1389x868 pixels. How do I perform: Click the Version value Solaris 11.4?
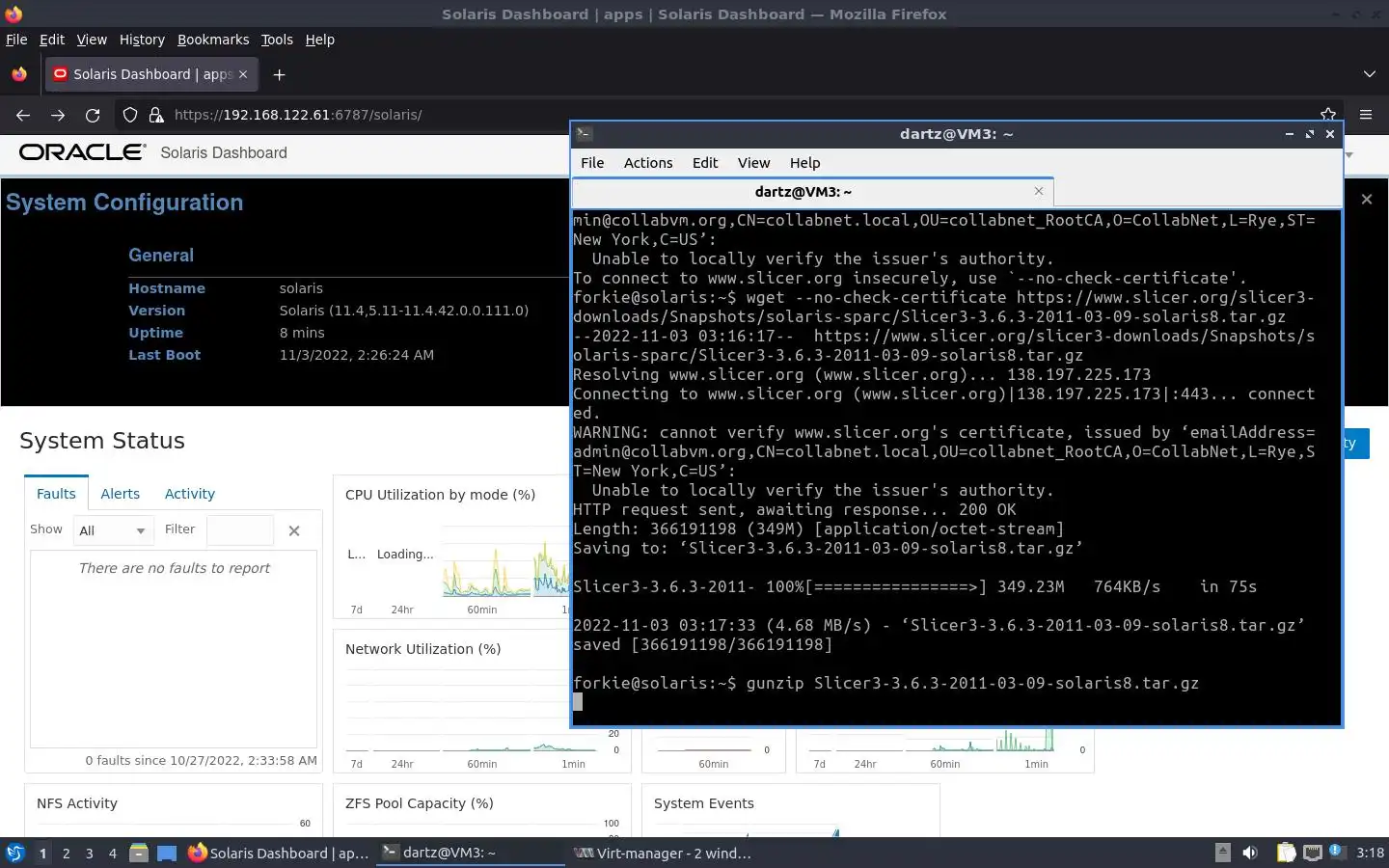point(404,311)
